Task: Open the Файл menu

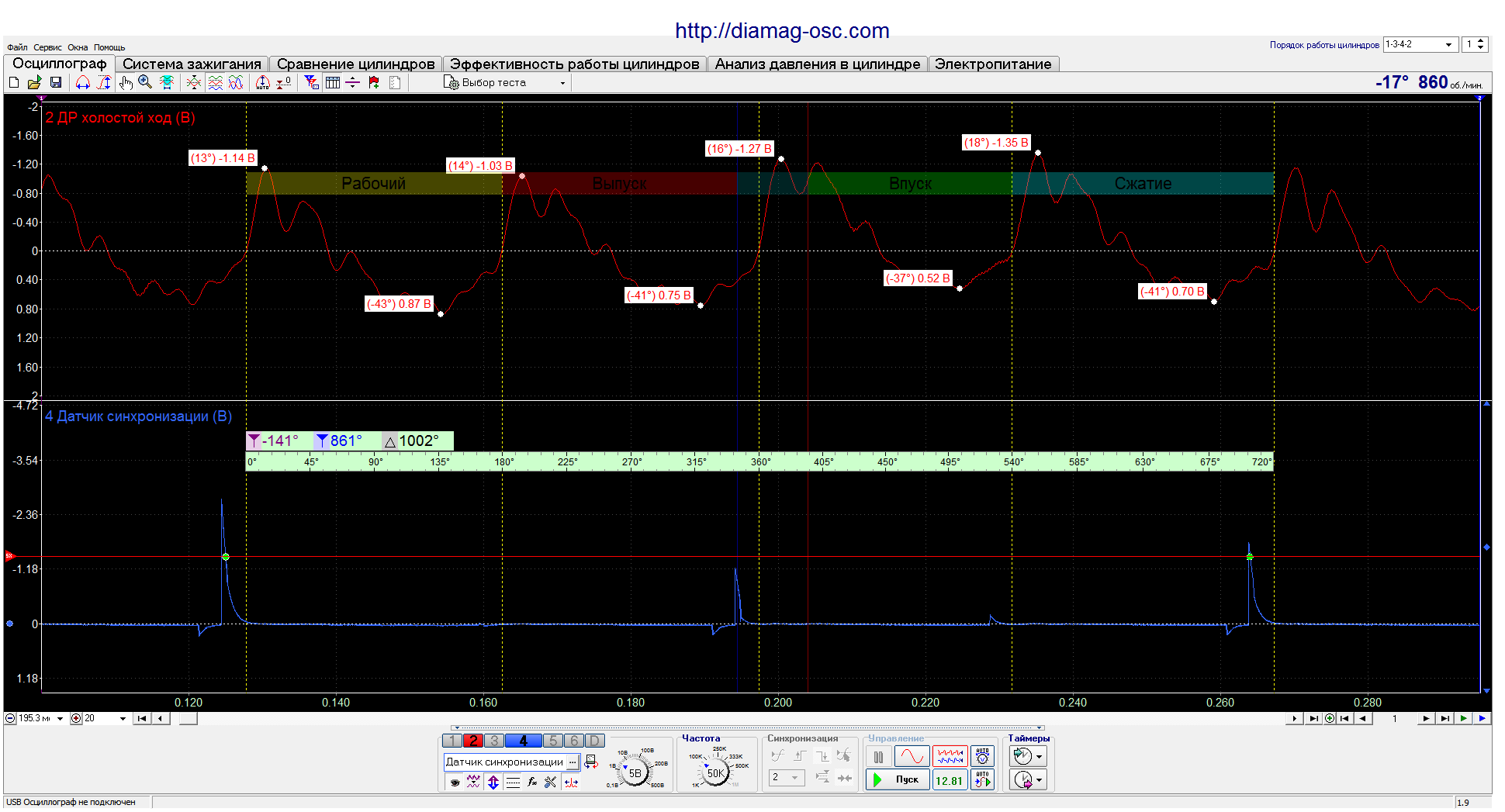Action: (x=17, y=47)
